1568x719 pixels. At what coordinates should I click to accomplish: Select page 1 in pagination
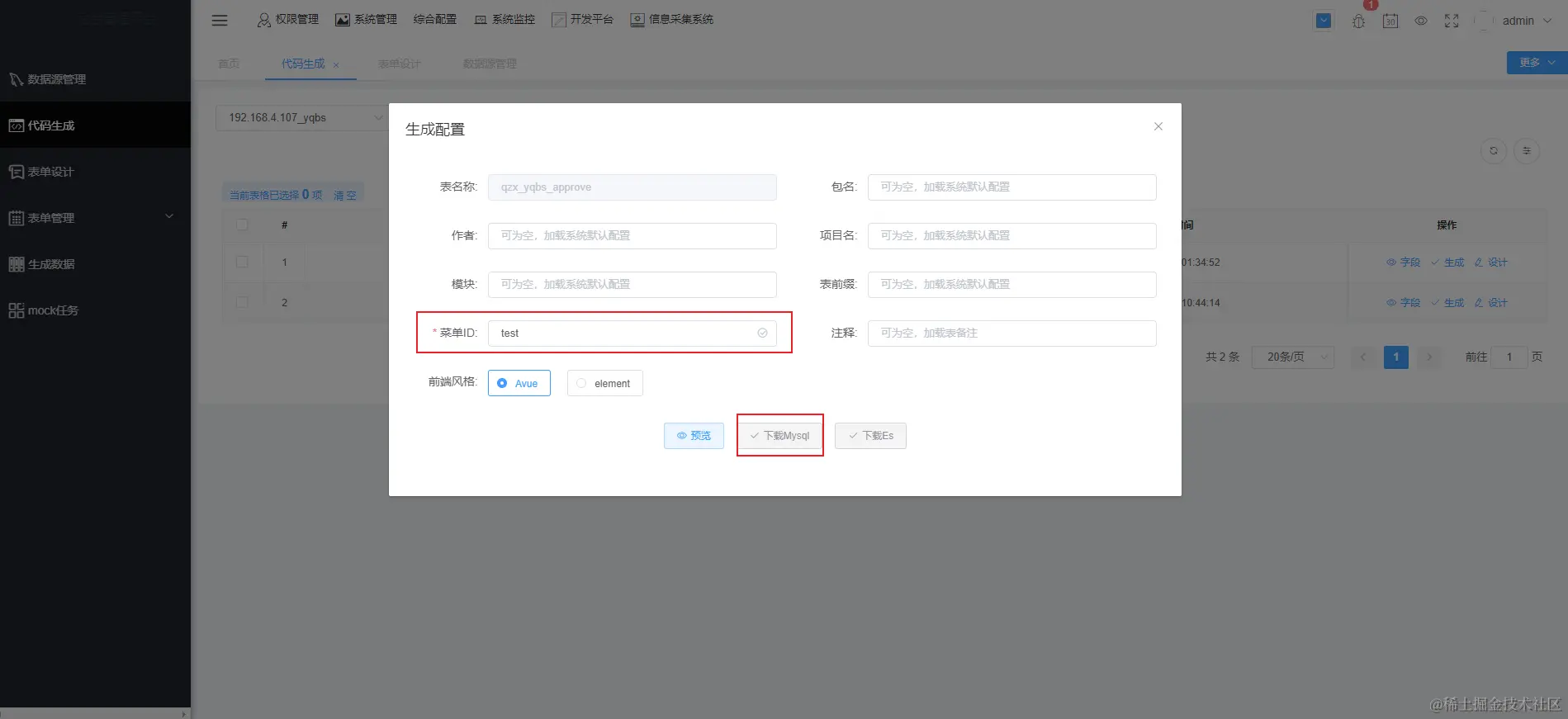click(x=1396, y=357)
